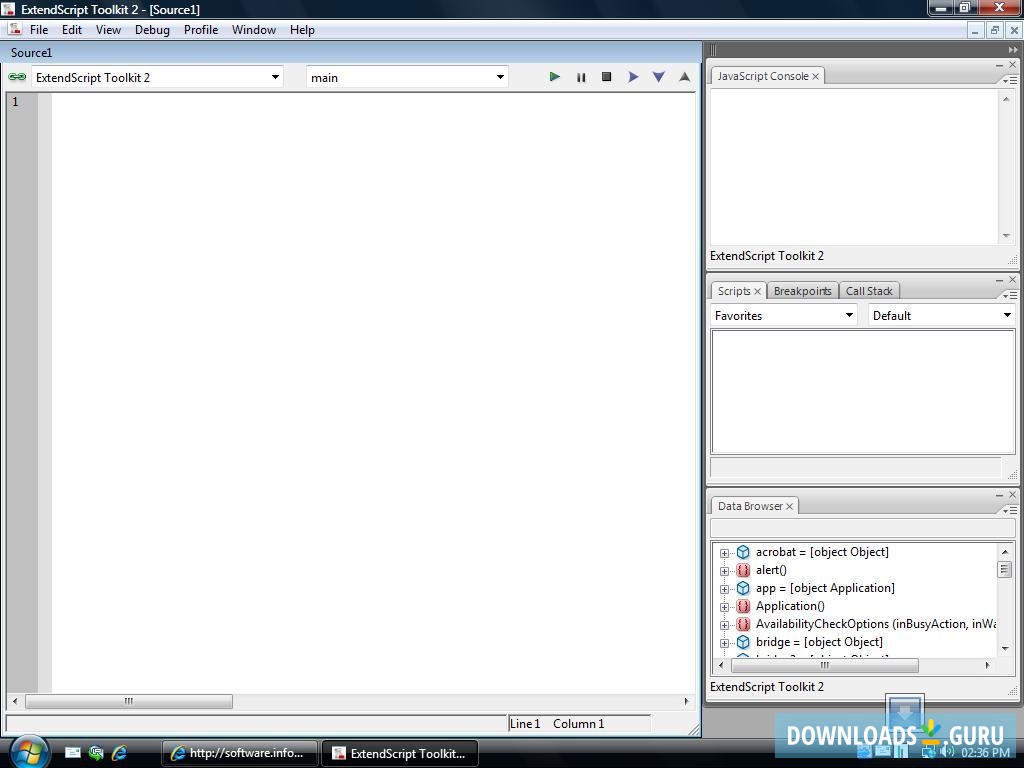
Task: Close the Data Browser panel group
Action: tap(1012, 495)
